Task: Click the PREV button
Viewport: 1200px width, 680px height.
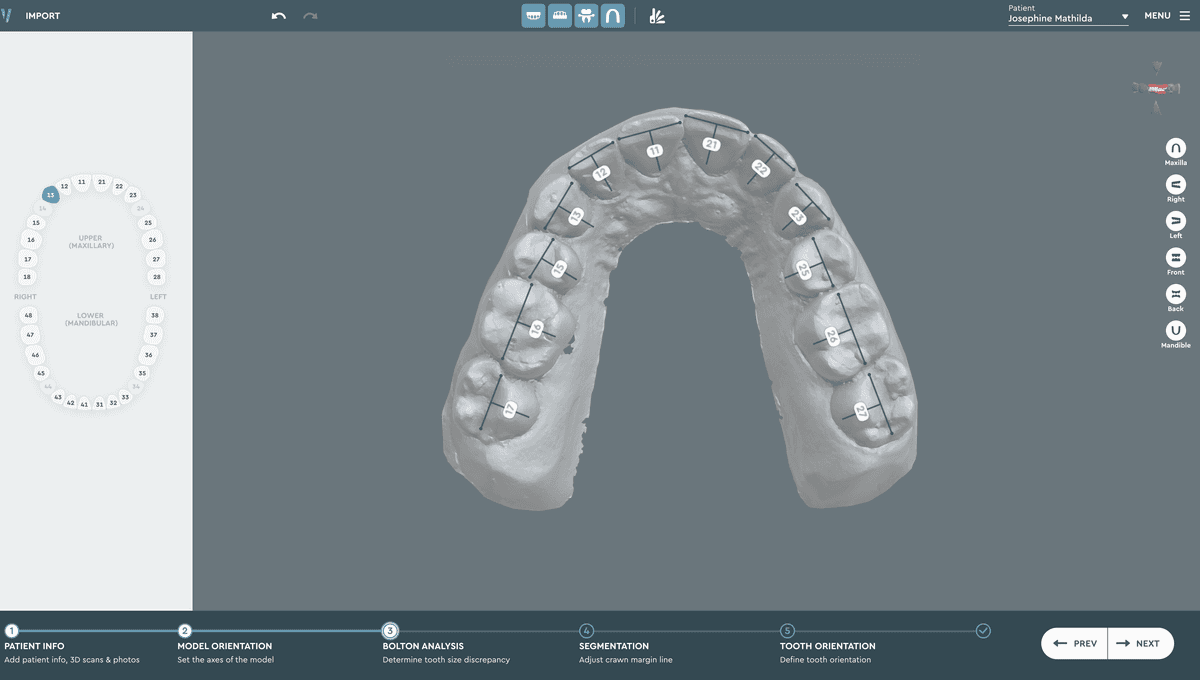Action: 1074,643
